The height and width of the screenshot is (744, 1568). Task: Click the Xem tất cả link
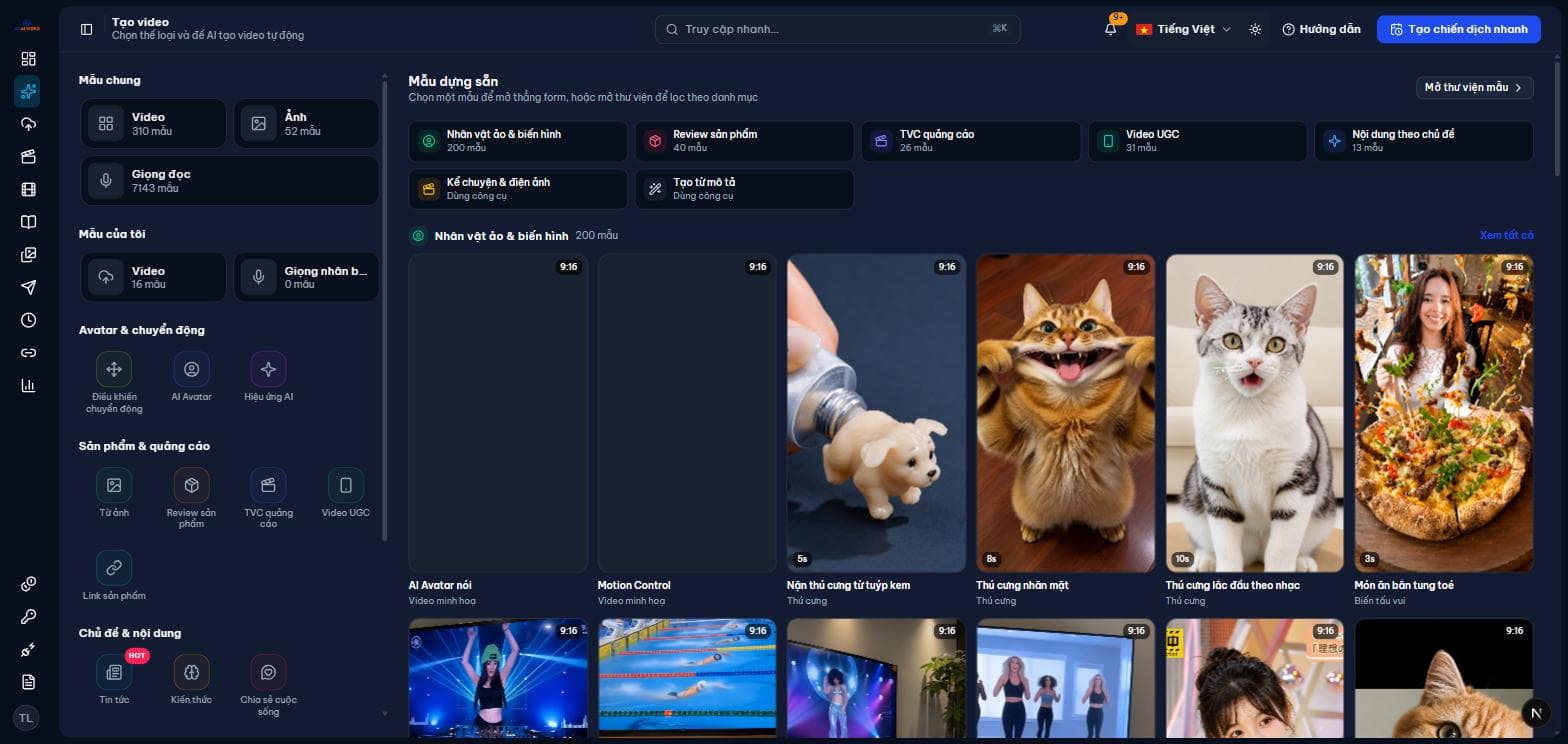(1506, 235)
